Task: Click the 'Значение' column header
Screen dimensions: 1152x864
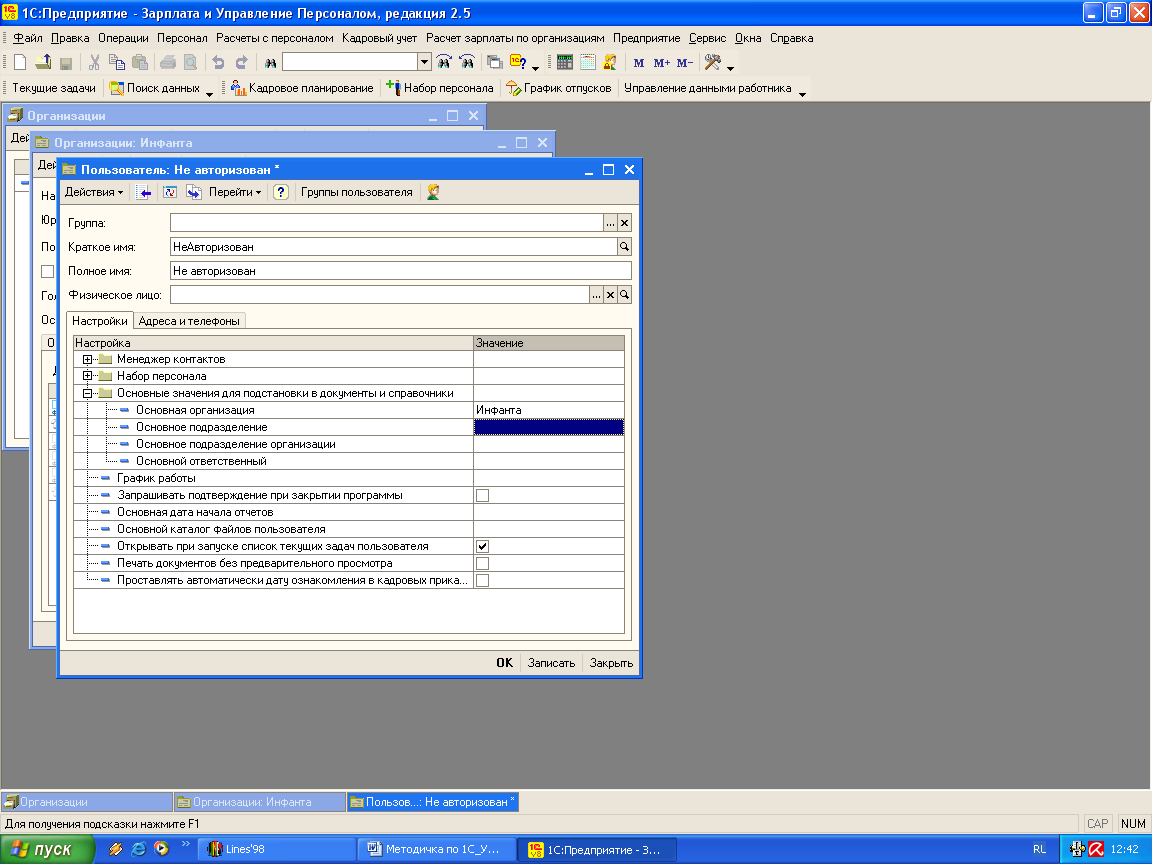Action: point(549,343)
